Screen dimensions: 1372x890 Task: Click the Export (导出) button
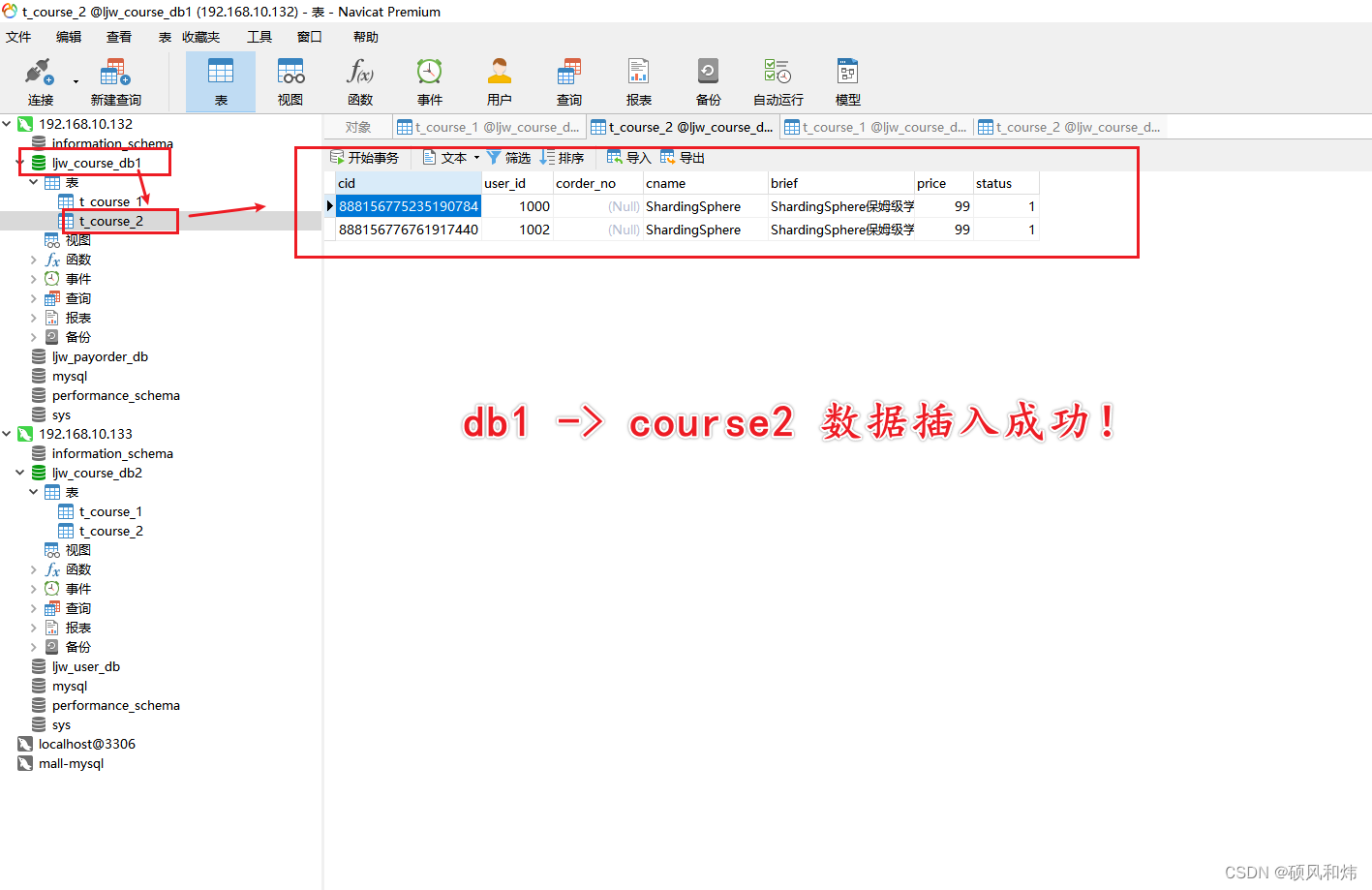tap(683, 158)
